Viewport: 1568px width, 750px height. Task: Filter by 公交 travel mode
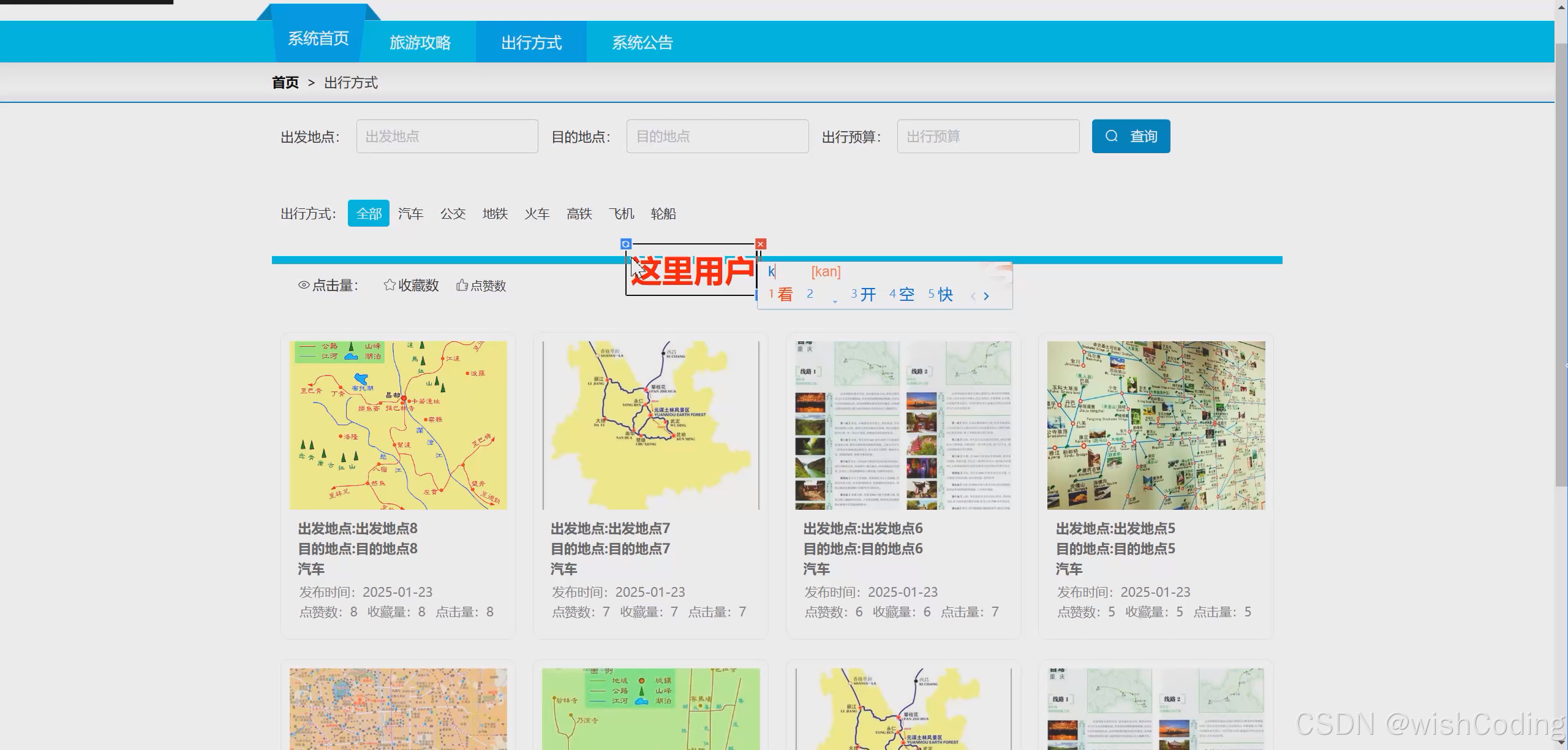click(x=453, y=213)
